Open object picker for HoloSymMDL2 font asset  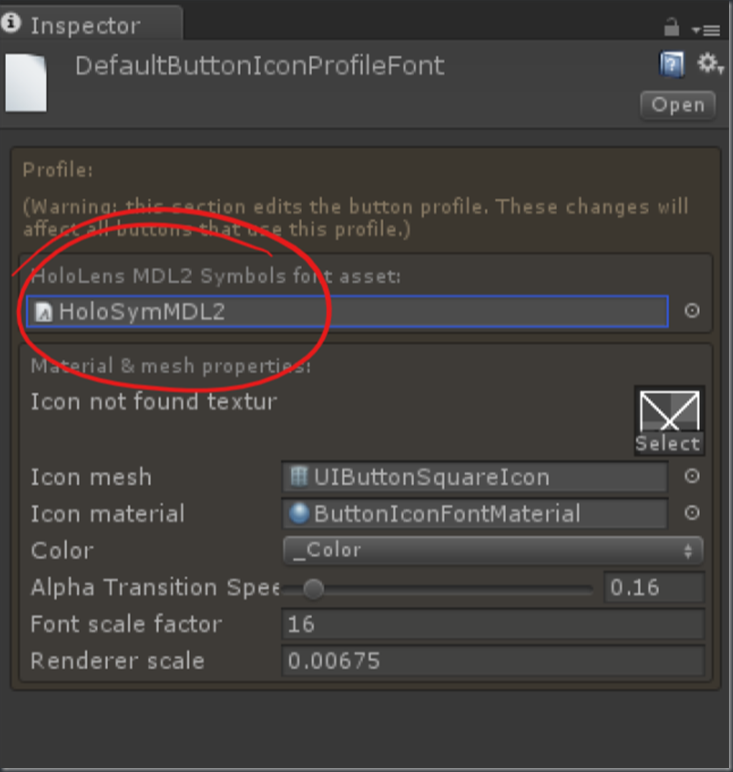(x=692, y=311)
